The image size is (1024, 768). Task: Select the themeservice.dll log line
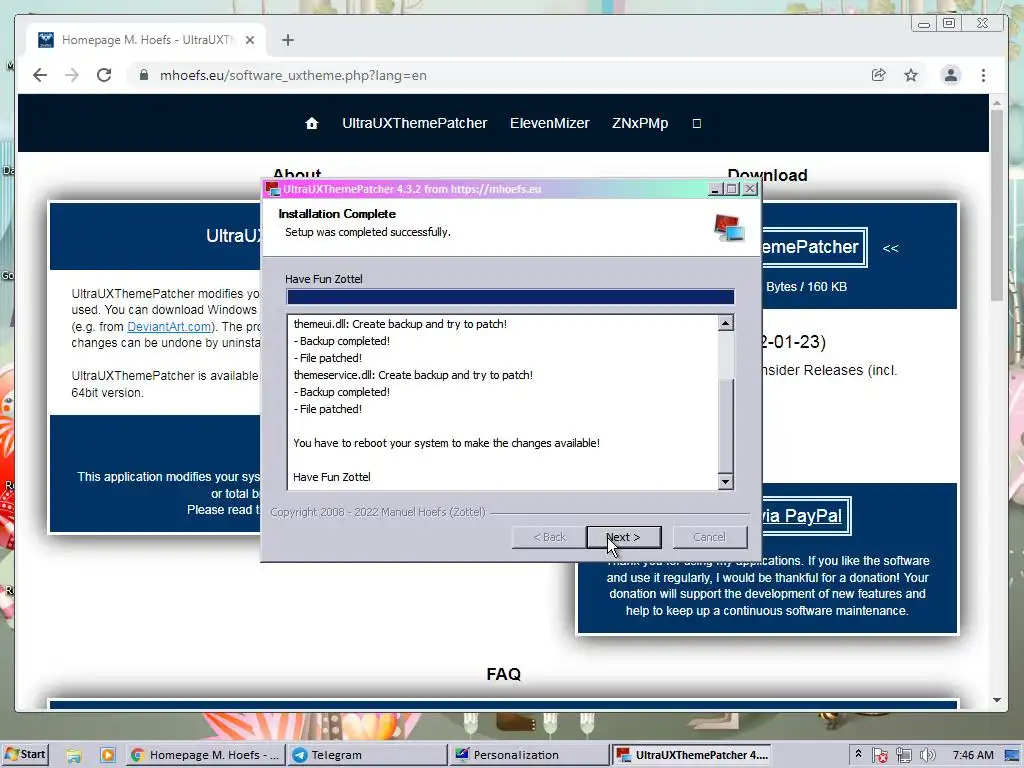click(413, 375)
